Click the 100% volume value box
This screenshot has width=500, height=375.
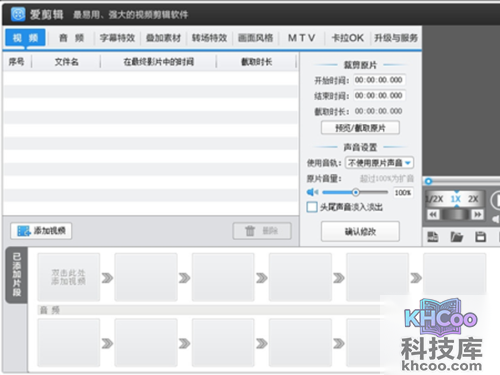tap(403, 193)
